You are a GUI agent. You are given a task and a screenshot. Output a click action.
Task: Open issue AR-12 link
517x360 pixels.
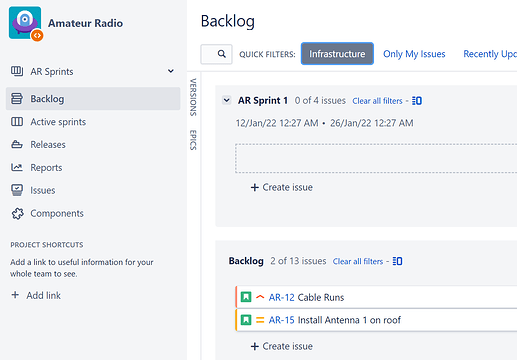coord(281,297)
